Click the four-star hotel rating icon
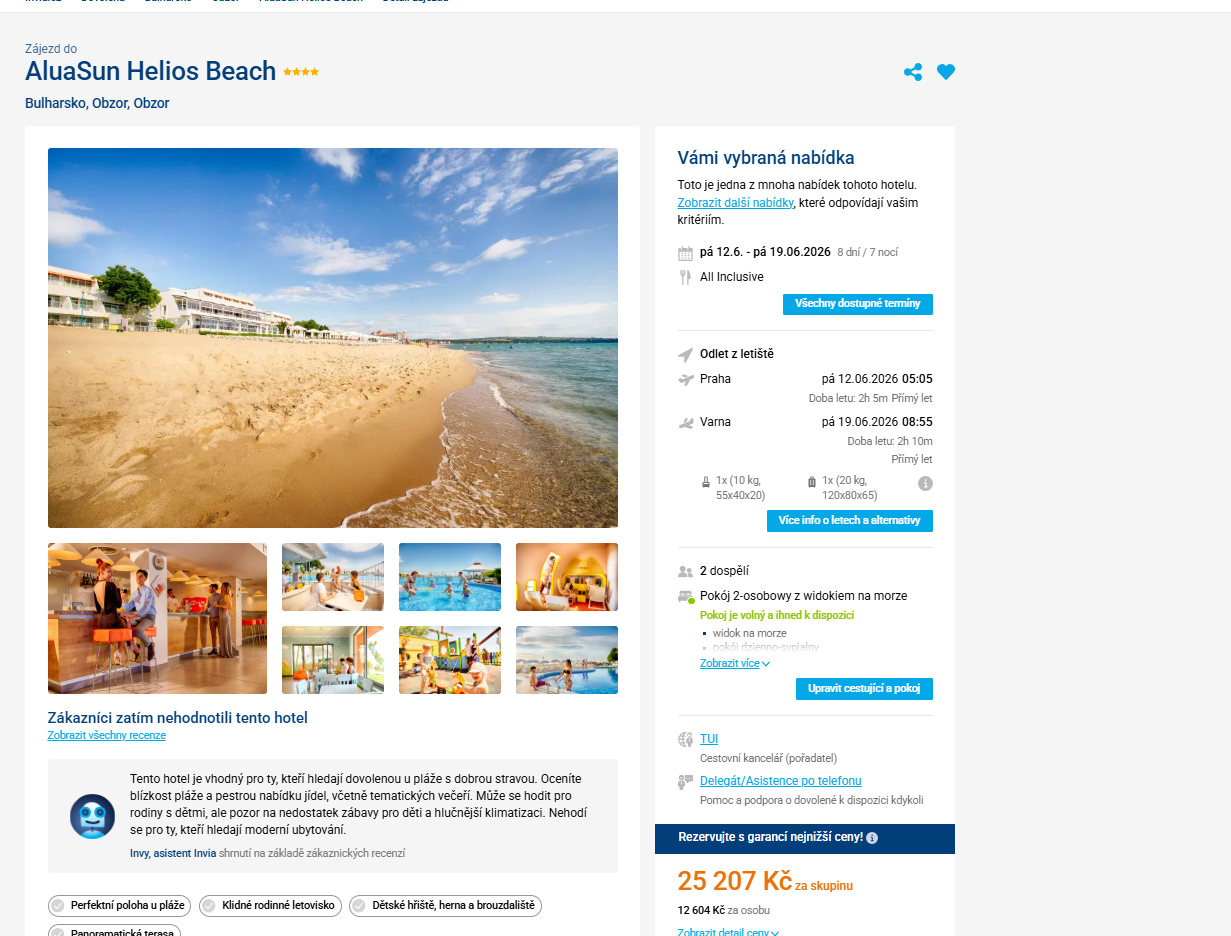This screenshot has width=1231, height=936. coord(301,72)
